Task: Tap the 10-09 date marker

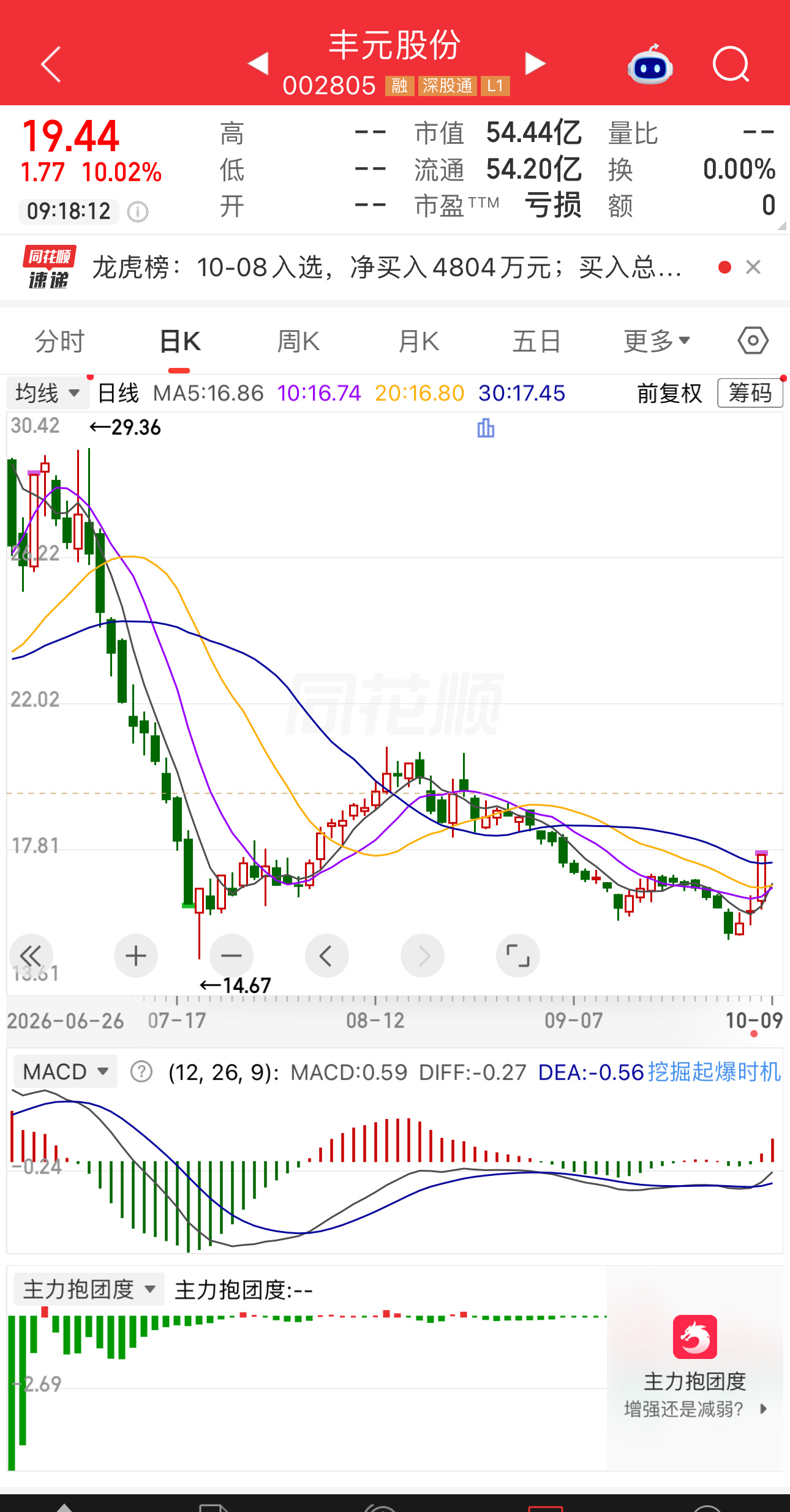Action: [754, 1020]
